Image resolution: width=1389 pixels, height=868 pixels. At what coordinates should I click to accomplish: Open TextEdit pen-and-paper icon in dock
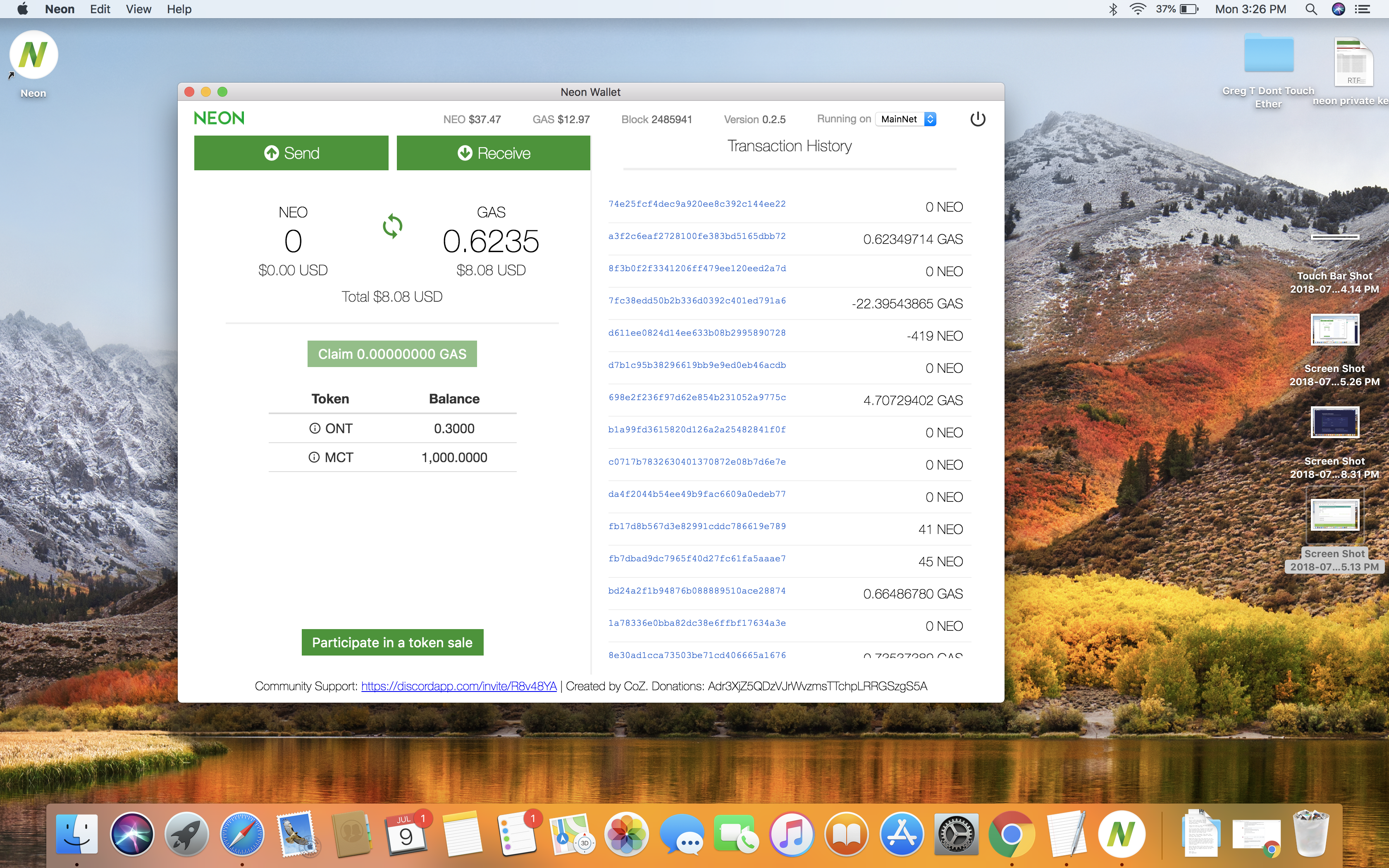pyautogui.click(x=1067, y=834)
